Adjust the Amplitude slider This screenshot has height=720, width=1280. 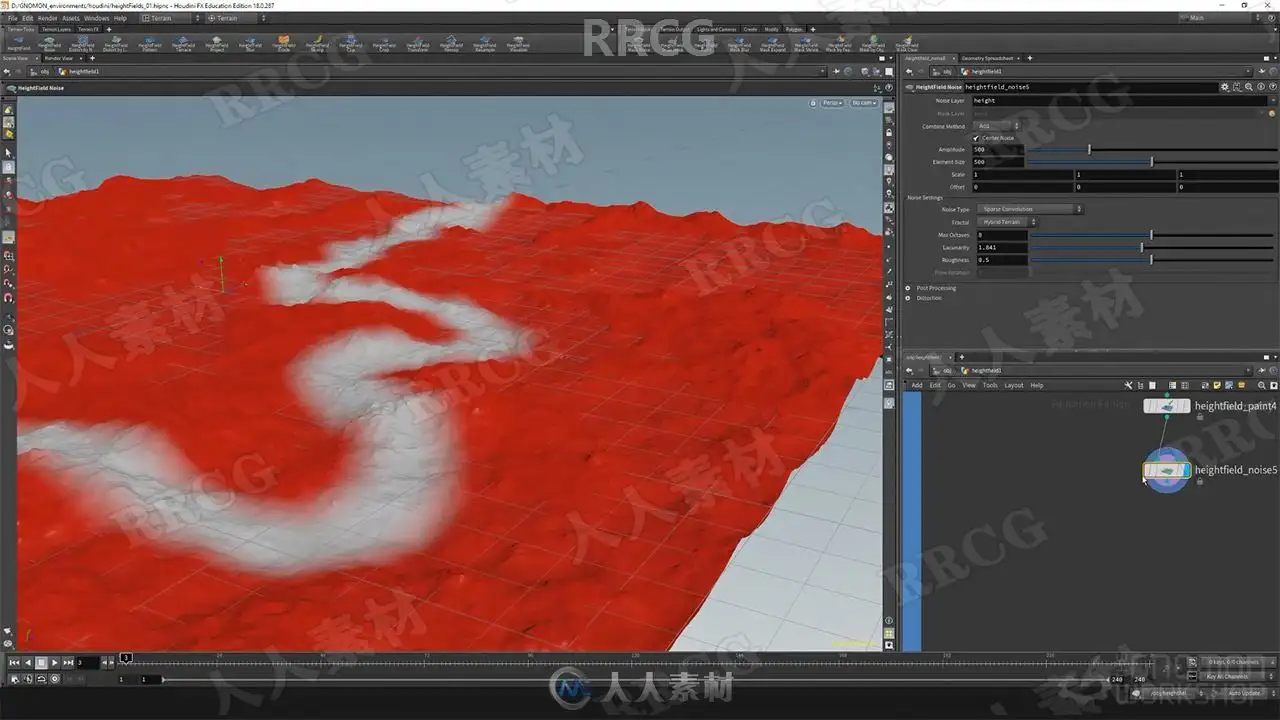1153,150
